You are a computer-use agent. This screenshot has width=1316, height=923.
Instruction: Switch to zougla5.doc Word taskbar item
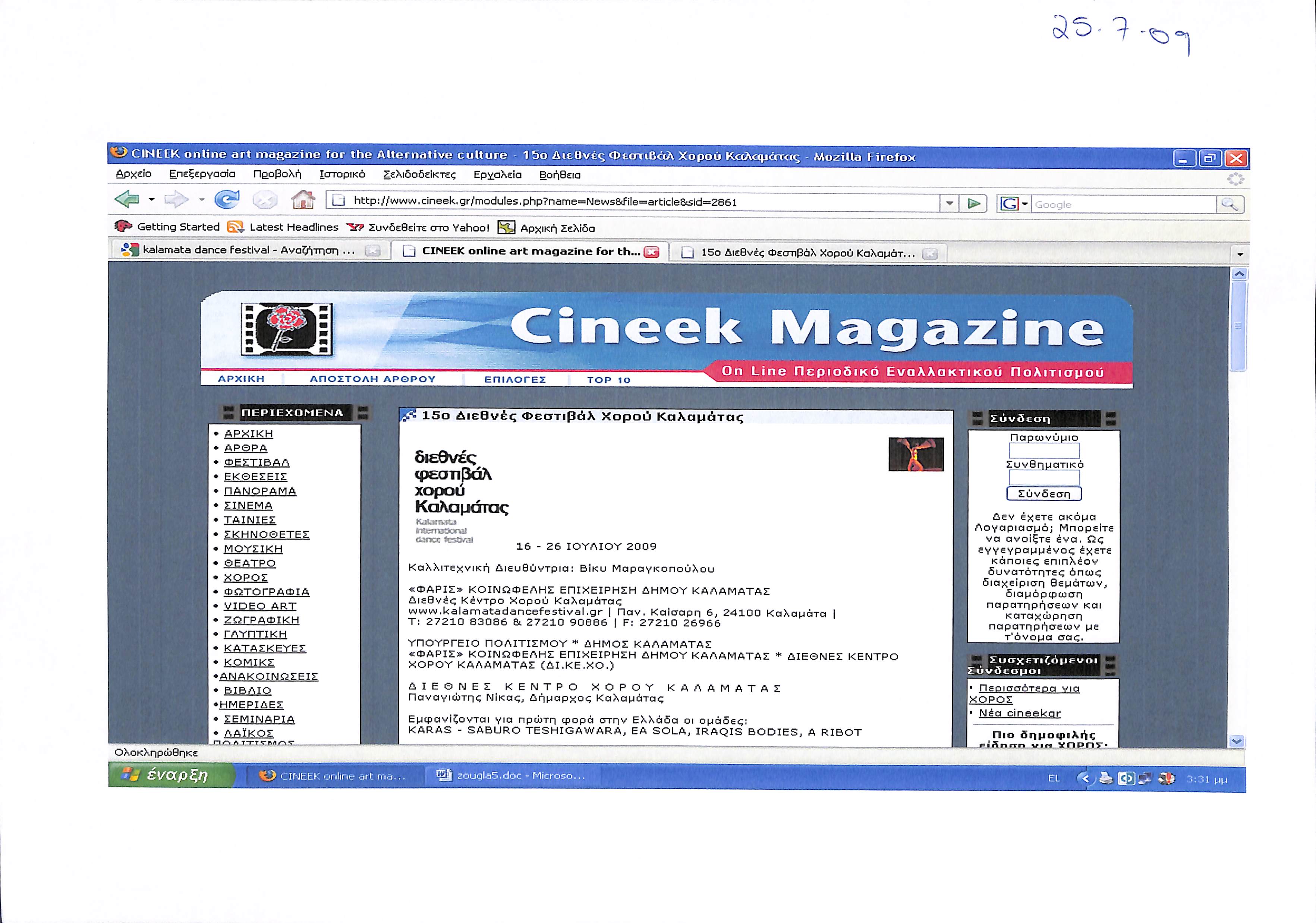pos(512,776)
